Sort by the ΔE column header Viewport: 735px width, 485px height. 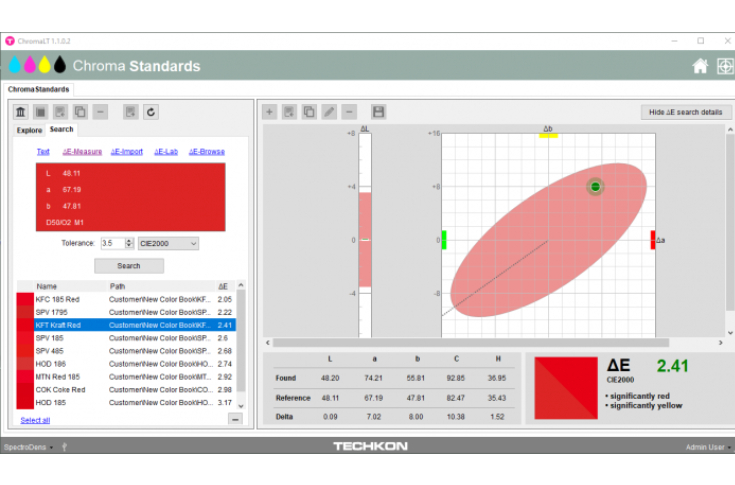225,286
